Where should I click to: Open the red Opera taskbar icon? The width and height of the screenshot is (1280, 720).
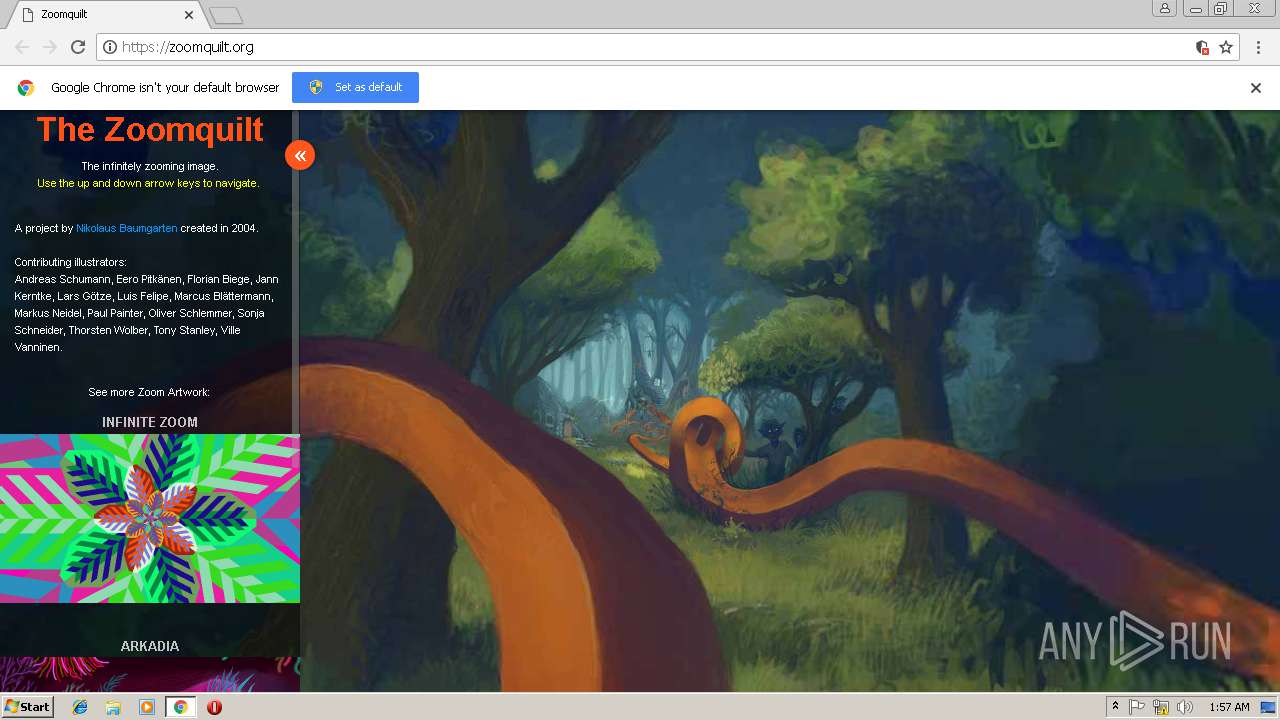[x=214, y=707]
